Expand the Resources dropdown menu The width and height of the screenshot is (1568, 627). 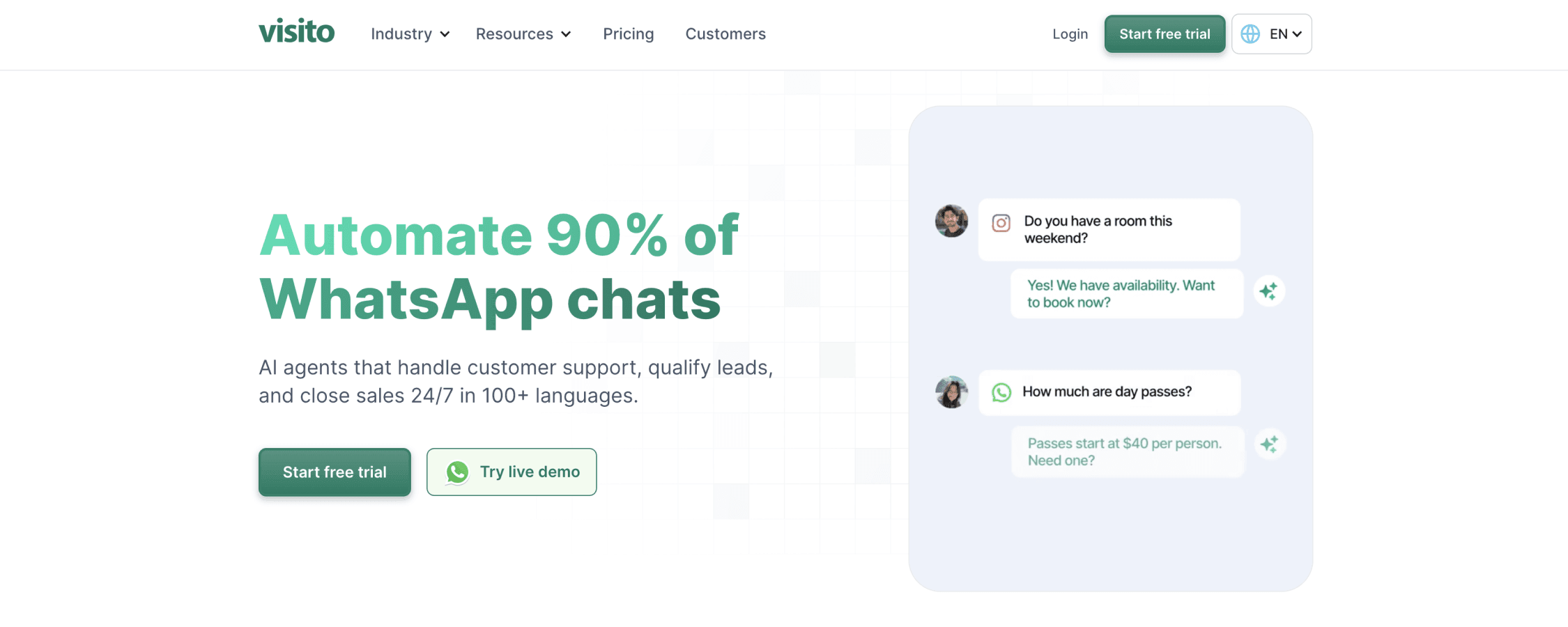tap(523, 34)
